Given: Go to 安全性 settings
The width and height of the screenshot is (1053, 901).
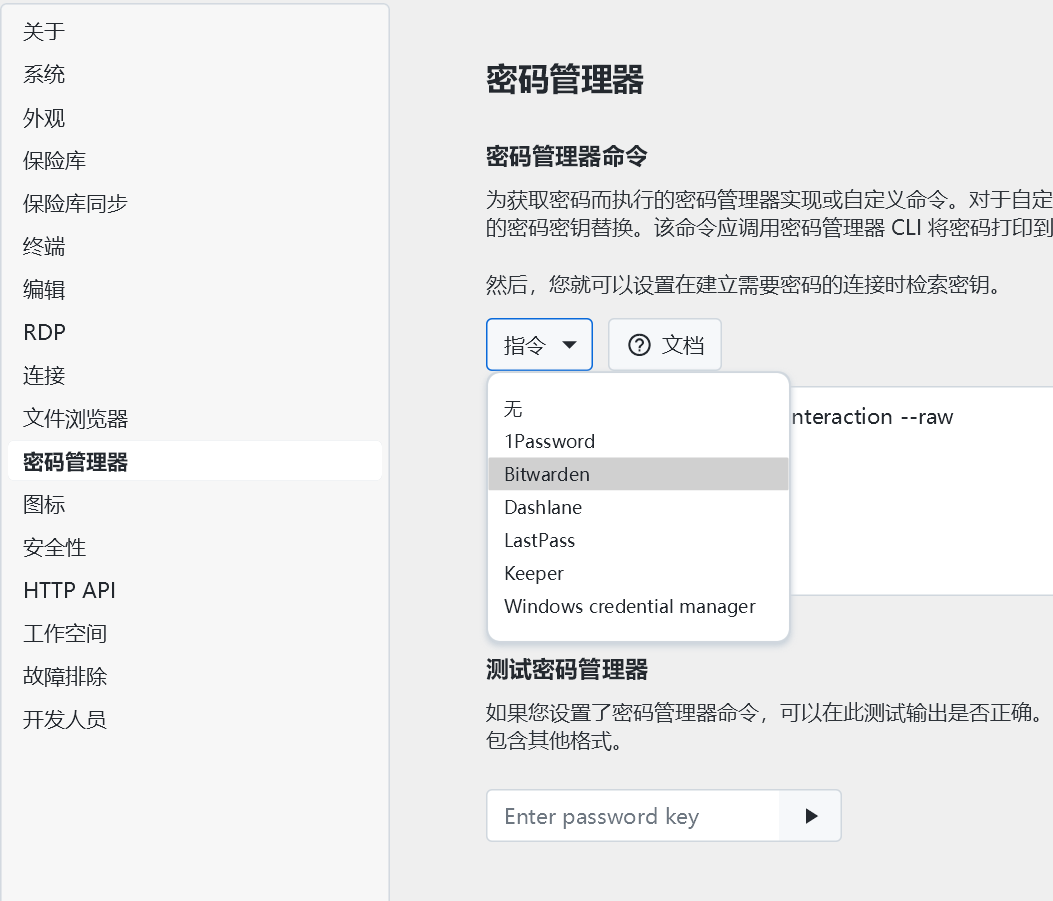Looking at the screenshot, I should click(195, 547).
